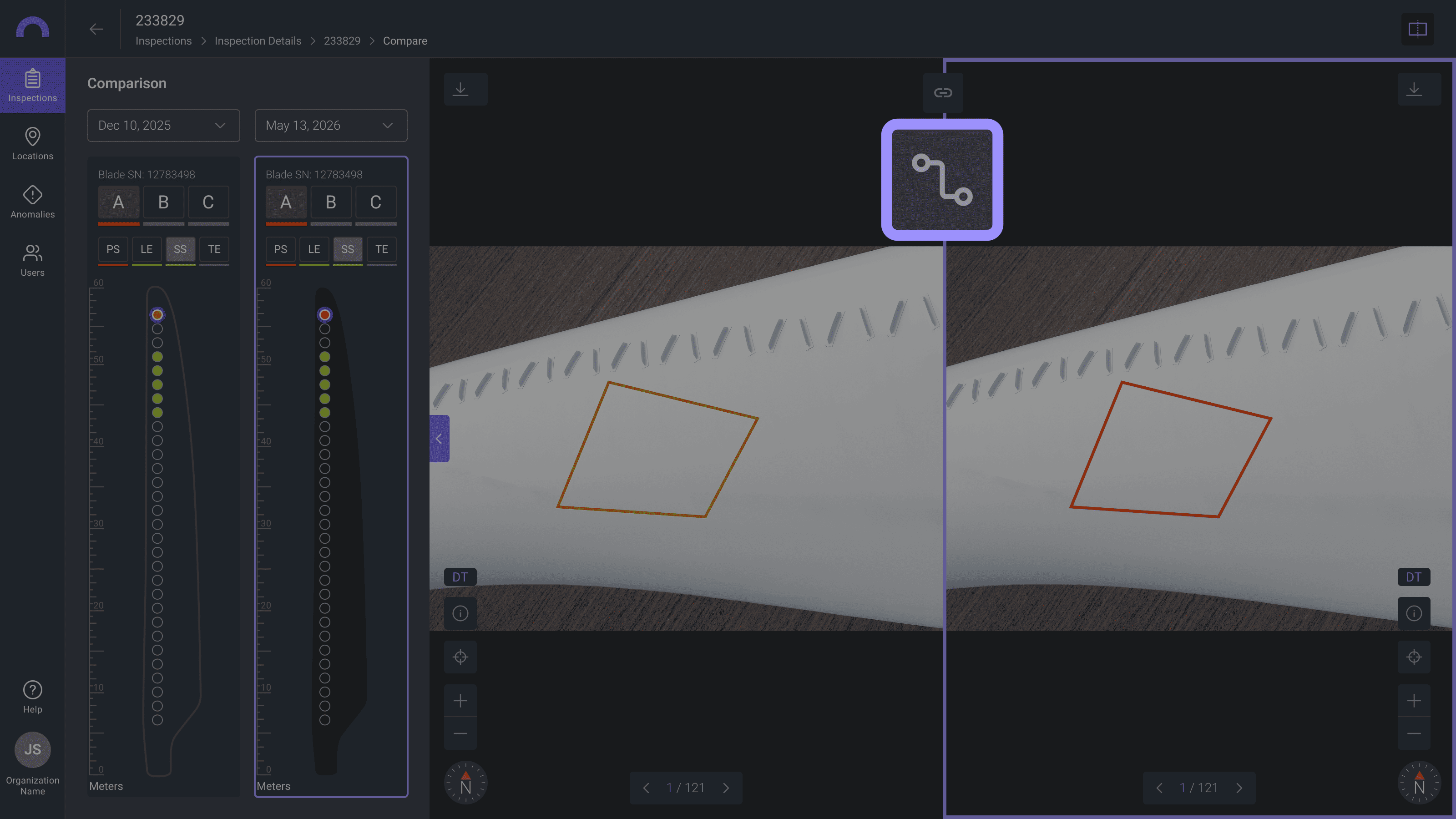The image size is (1456, 819).
Task: Toggle split view icon in header
Action: (x=1417, y=29)
